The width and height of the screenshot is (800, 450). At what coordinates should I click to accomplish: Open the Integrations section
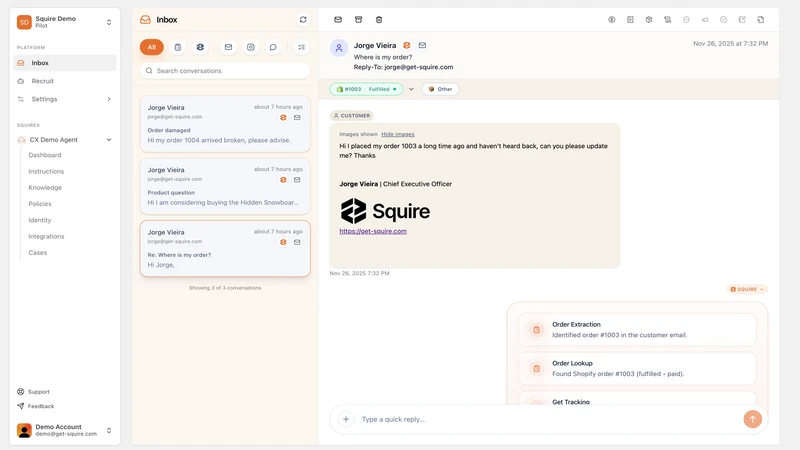(x=46, y=236)
